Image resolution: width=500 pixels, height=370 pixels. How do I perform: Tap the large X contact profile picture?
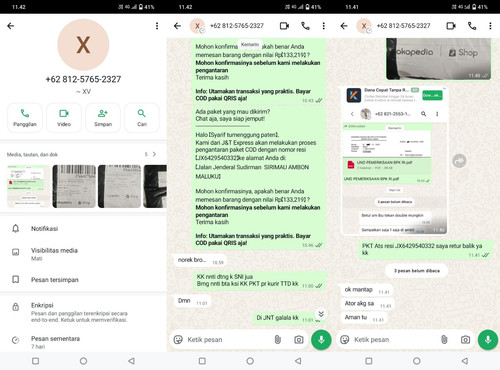coord(83,45)
